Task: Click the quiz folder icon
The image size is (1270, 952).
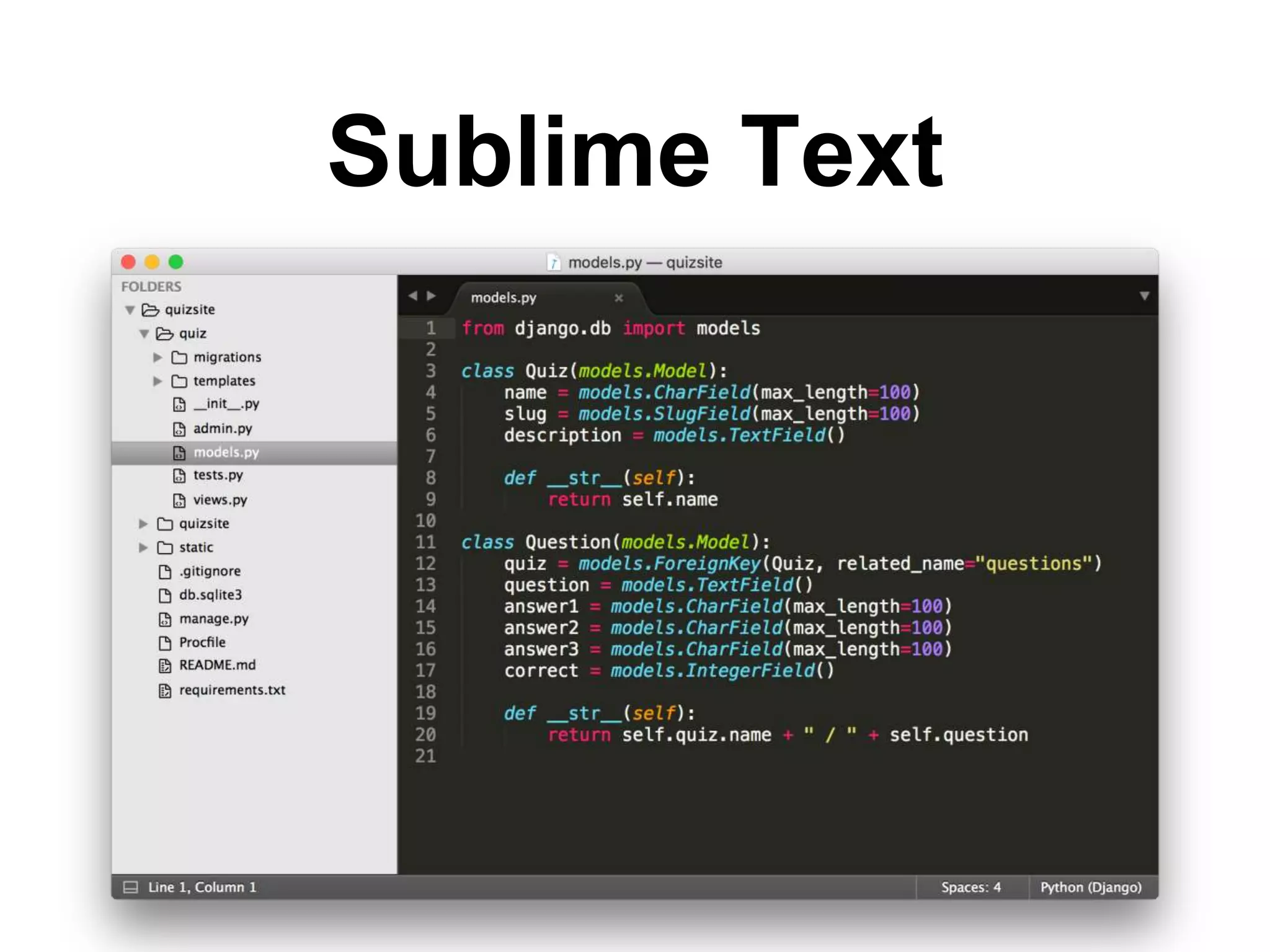Action: pyautogui.click(x=164, y=333)
